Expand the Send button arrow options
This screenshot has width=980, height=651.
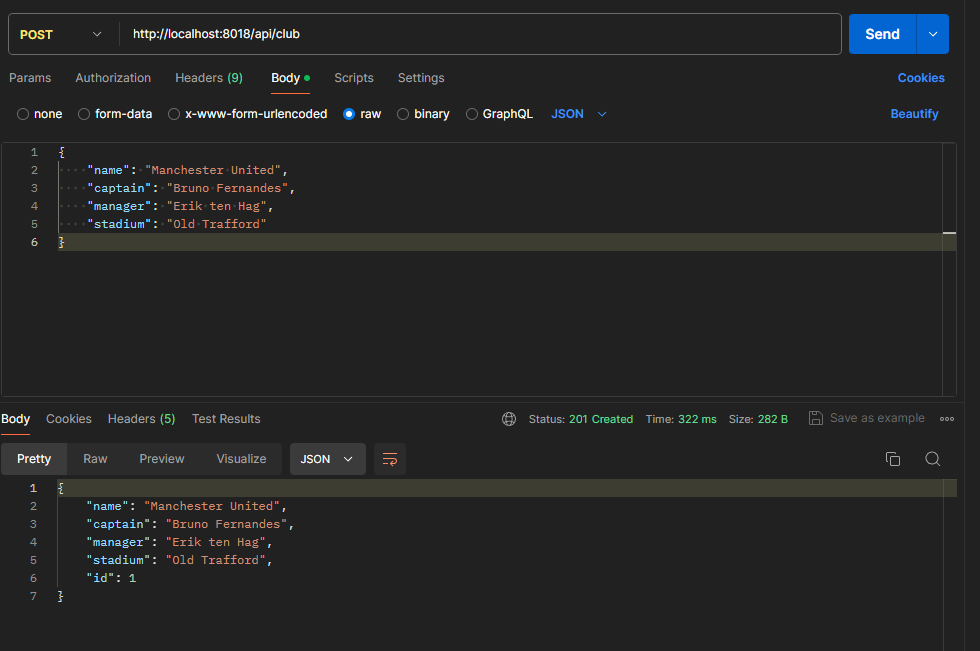932,34
